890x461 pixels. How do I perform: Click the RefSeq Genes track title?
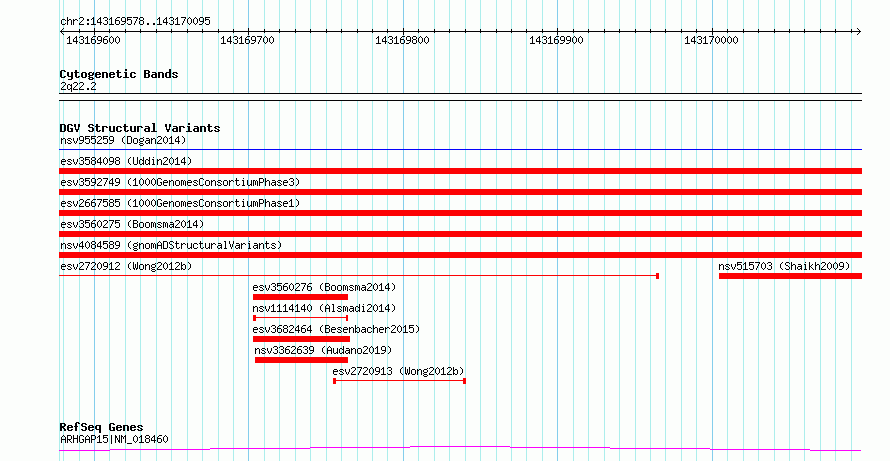pos(101,427)
